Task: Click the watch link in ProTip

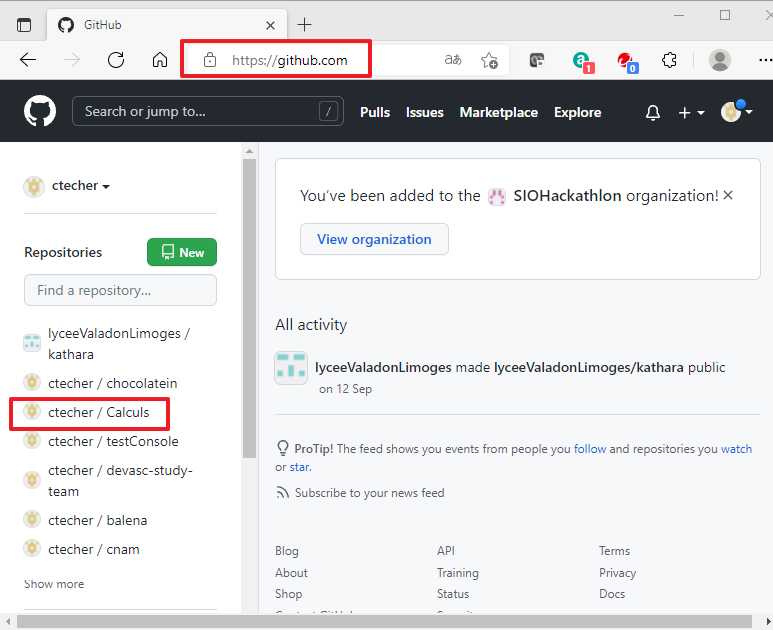Action: point(736,449)
